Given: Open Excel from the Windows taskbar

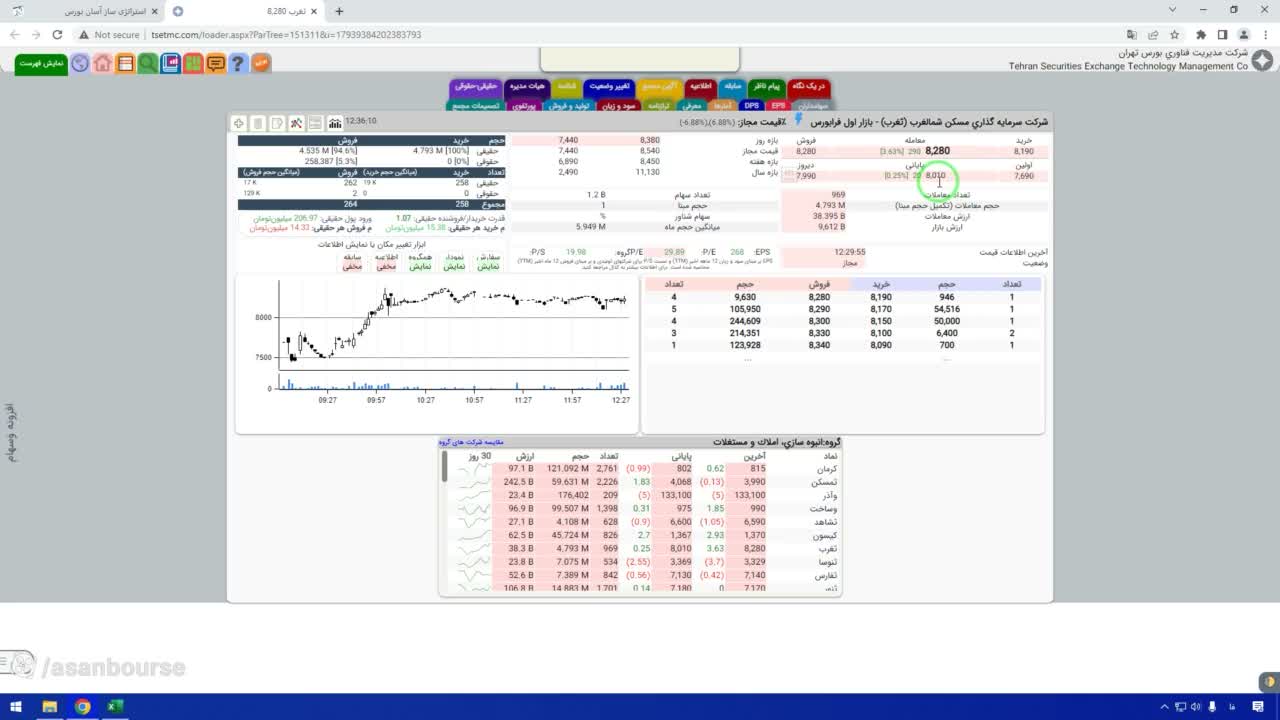Looking at the screenshot, I should (x=115, y=707).
